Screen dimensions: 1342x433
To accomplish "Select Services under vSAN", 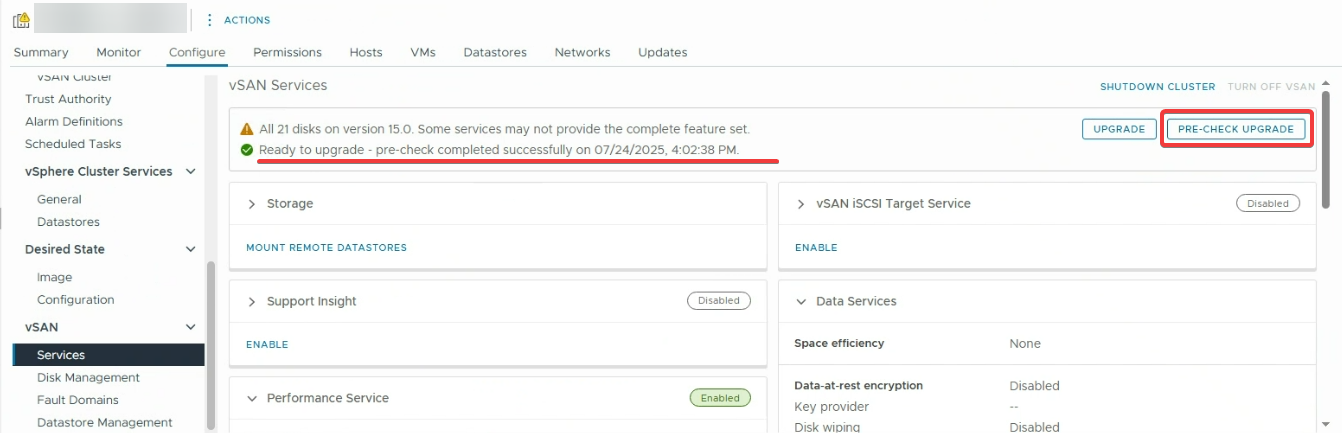I will pyautogui.click(x=108, y=355).
